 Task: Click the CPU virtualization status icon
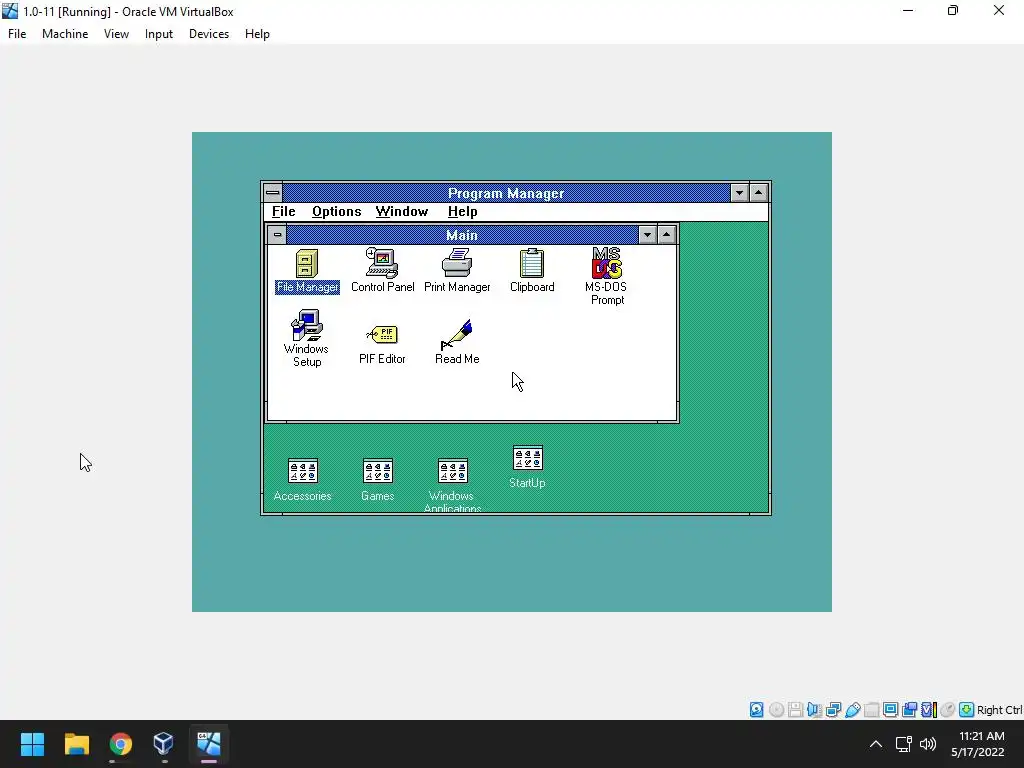(928, 710)
